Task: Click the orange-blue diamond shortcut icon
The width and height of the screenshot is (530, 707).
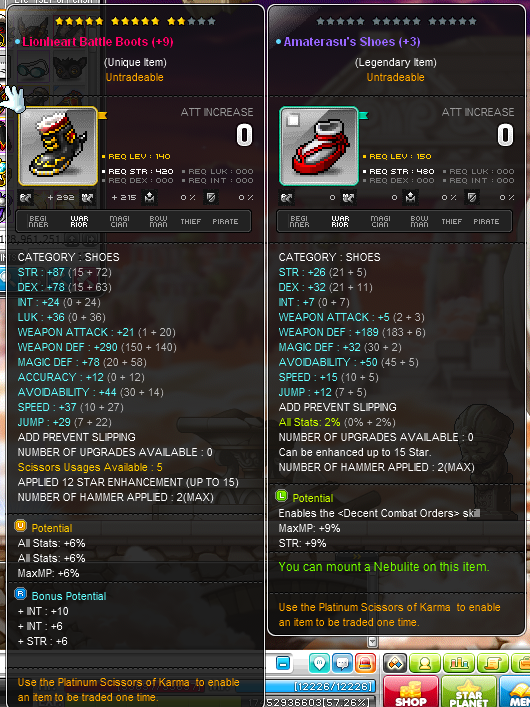Action: (395, 663)
